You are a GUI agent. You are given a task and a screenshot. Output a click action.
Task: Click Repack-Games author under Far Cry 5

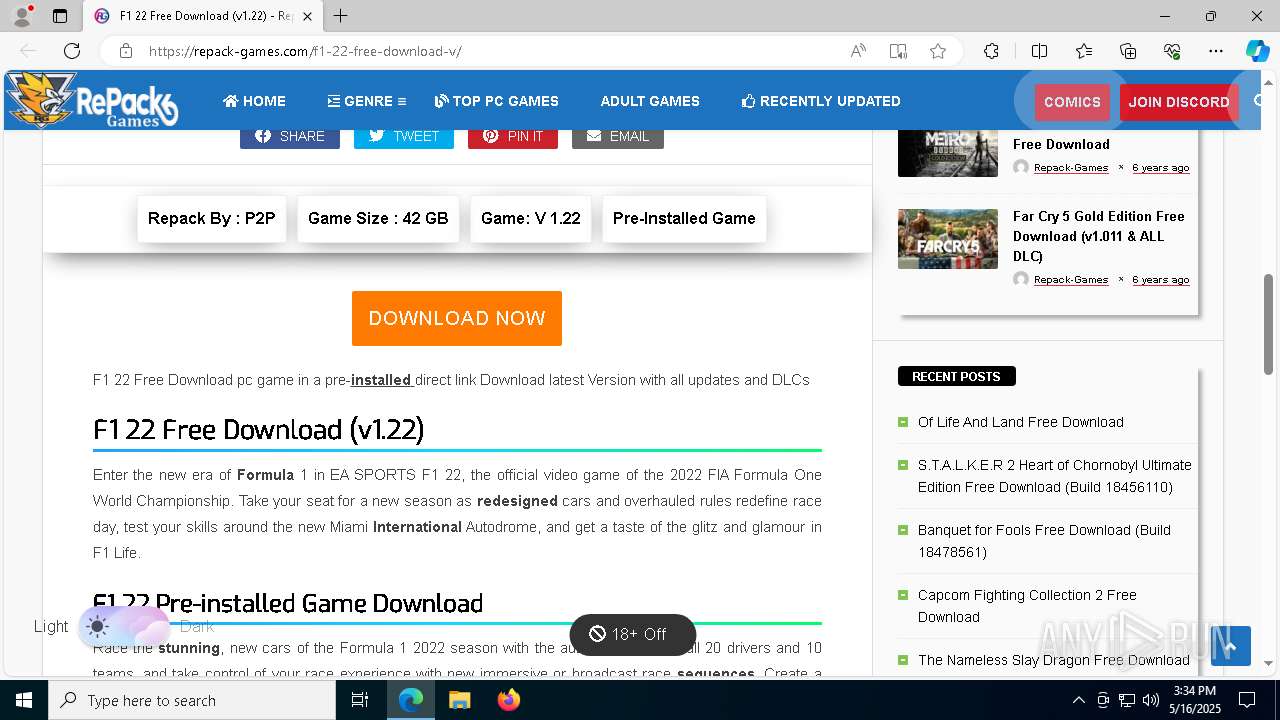pyautogui.click(x=1071, y=280)
